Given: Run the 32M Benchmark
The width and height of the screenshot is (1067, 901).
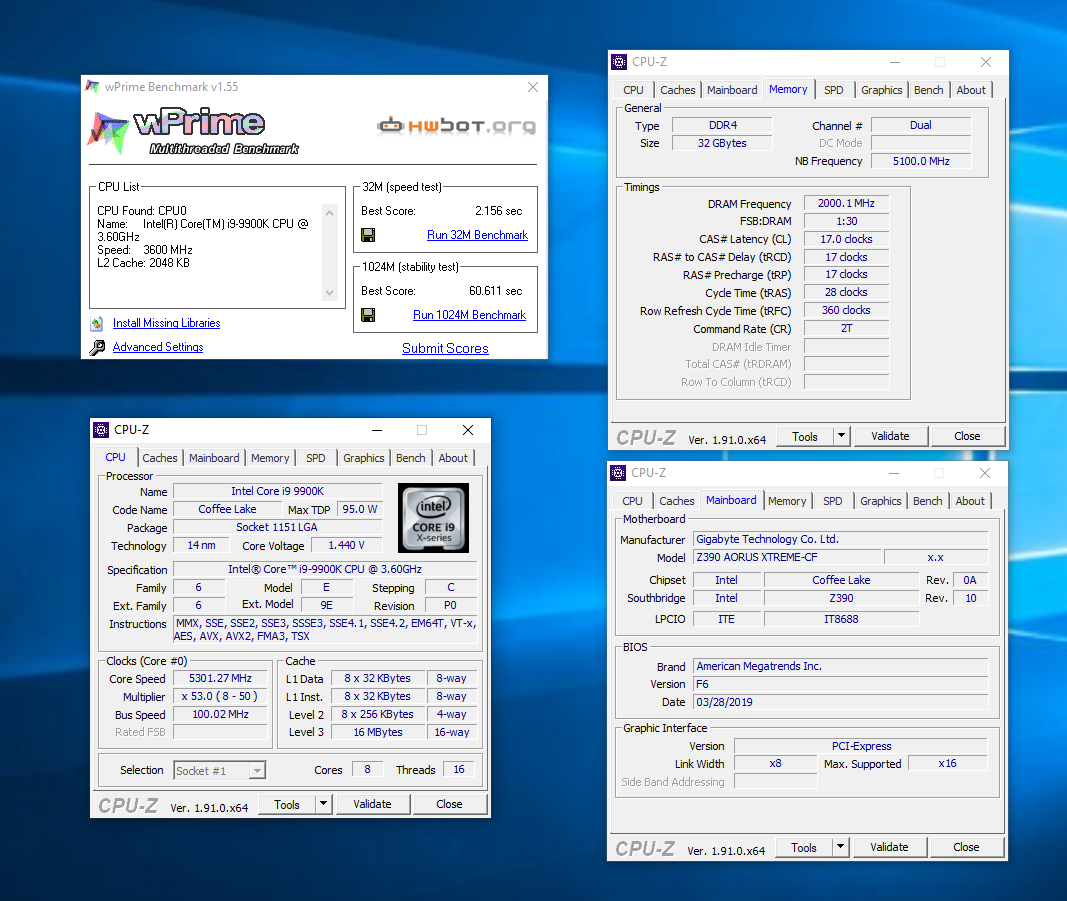Looking at the screenshot, I should [x=477, y=235].
